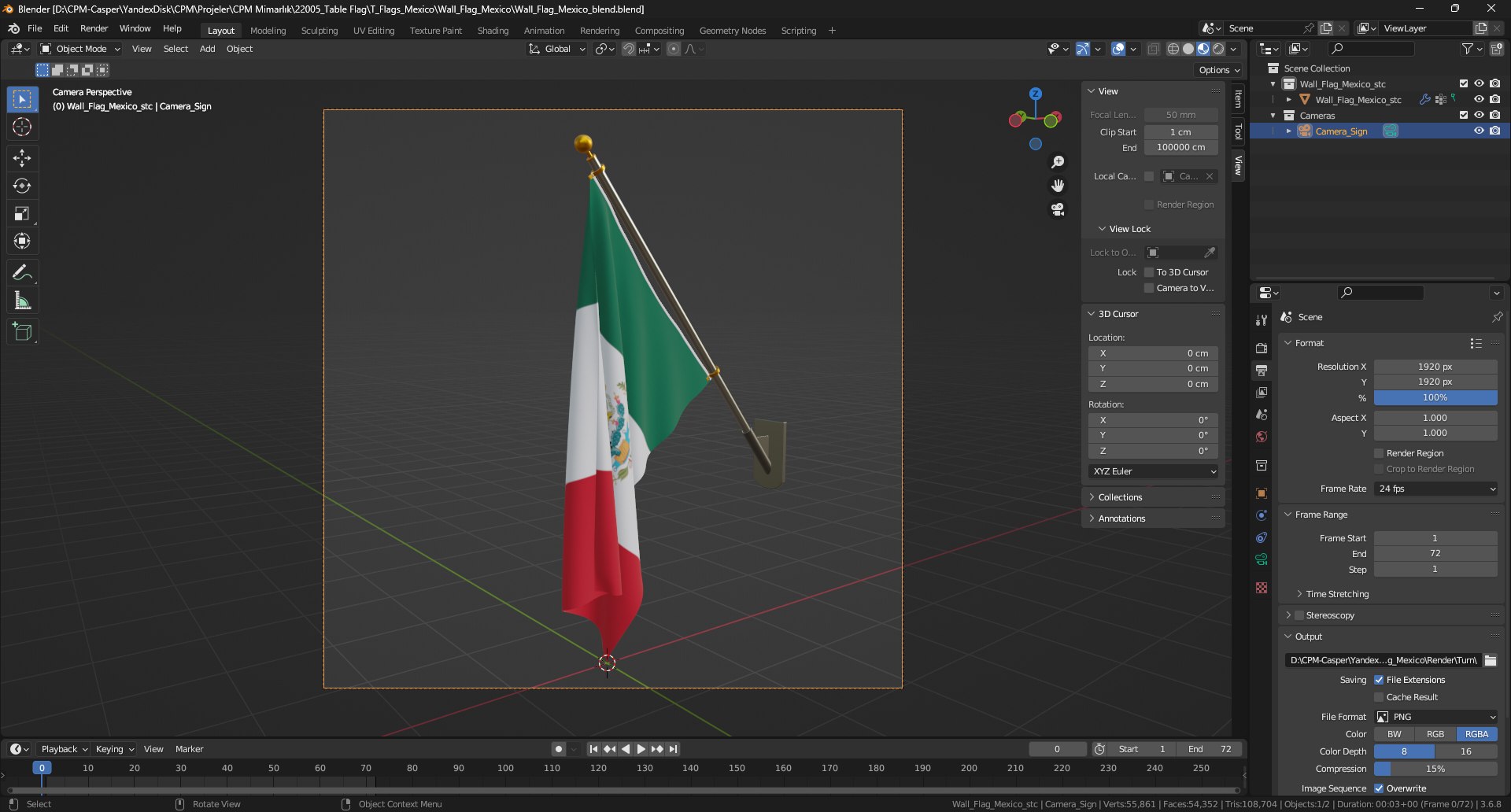Viewport: 1511px width, 812px height.
Task: Check Lock To 3D Cursor
Action: pyautogui.click(x=1149, y=272)
